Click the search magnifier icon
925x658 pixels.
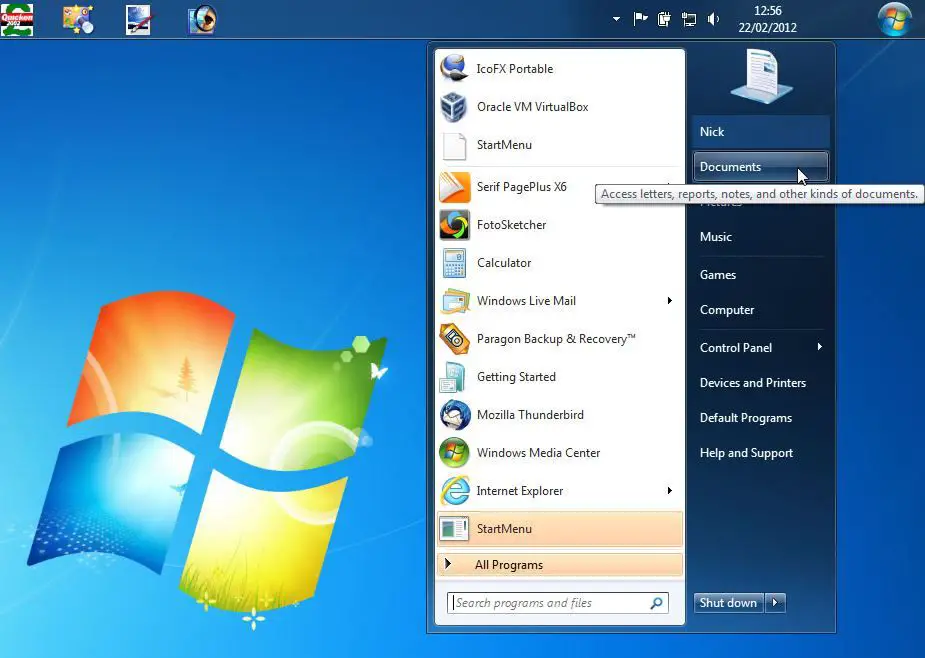pyautogui.click(x=657, y=603)
